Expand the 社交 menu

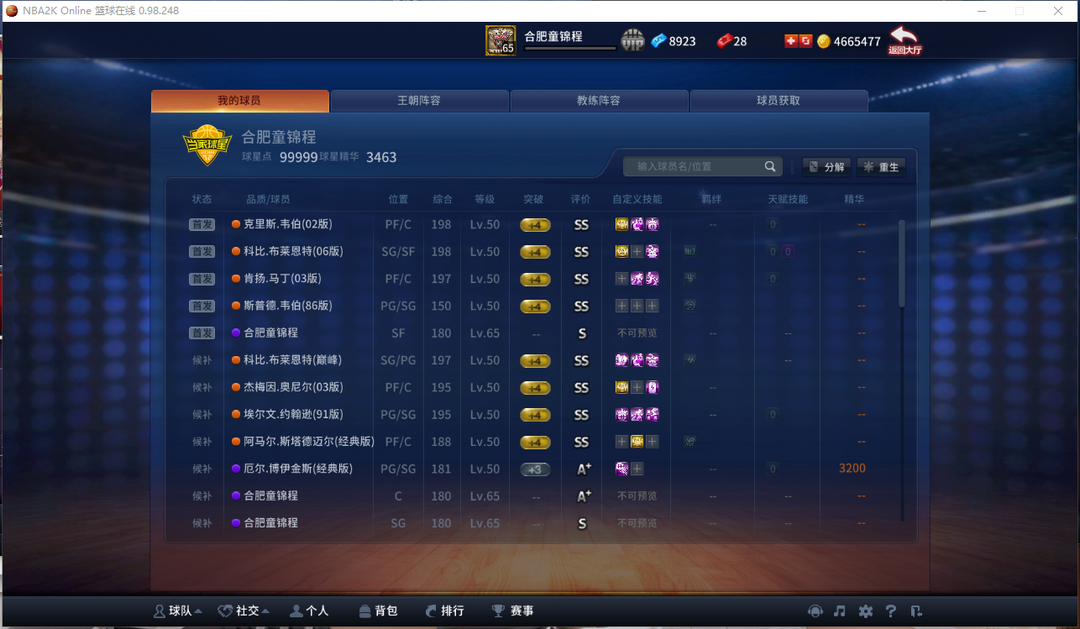coord(243,611)
